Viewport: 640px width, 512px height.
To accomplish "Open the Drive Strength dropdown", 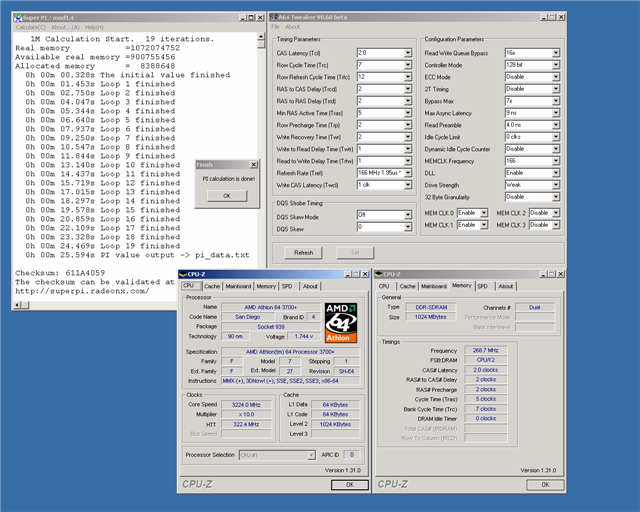I will [x=556, y=185].
